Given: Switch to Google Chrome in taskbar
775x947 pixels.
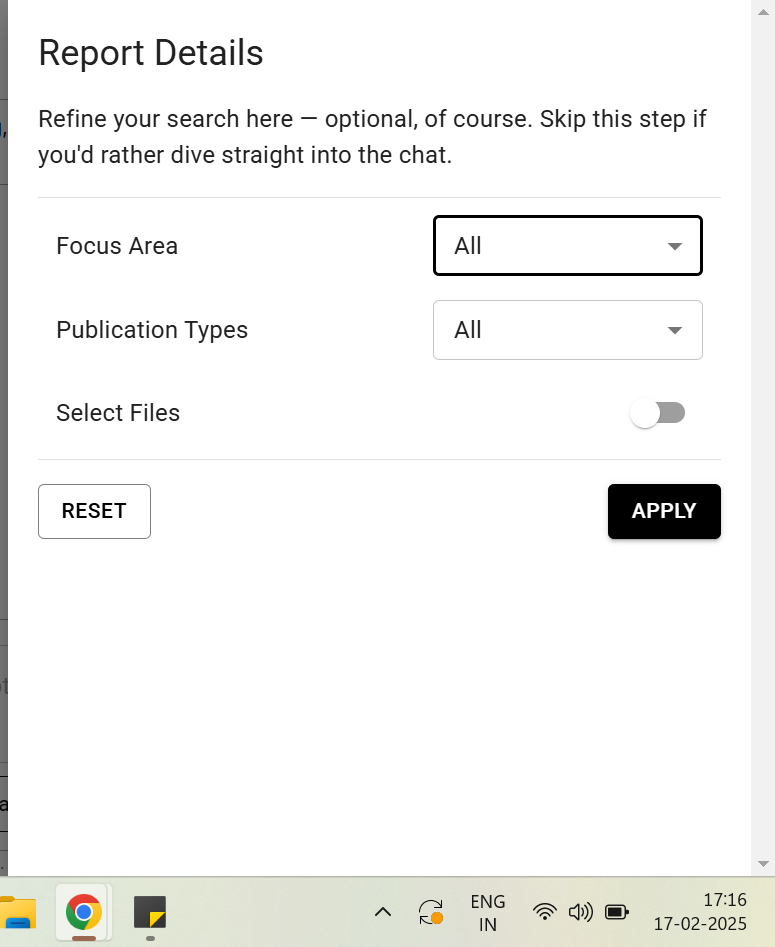Looking at the screenshot, I should (x=84, y=912).
